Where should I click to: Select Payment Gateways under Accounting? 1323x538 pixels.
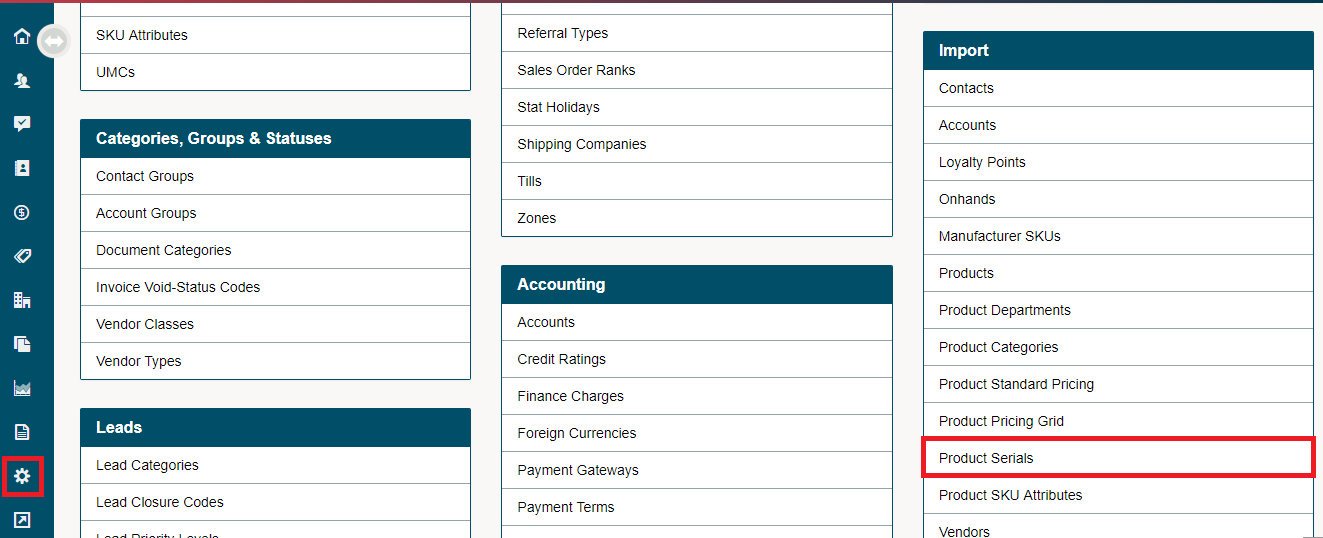pos(696,470)
